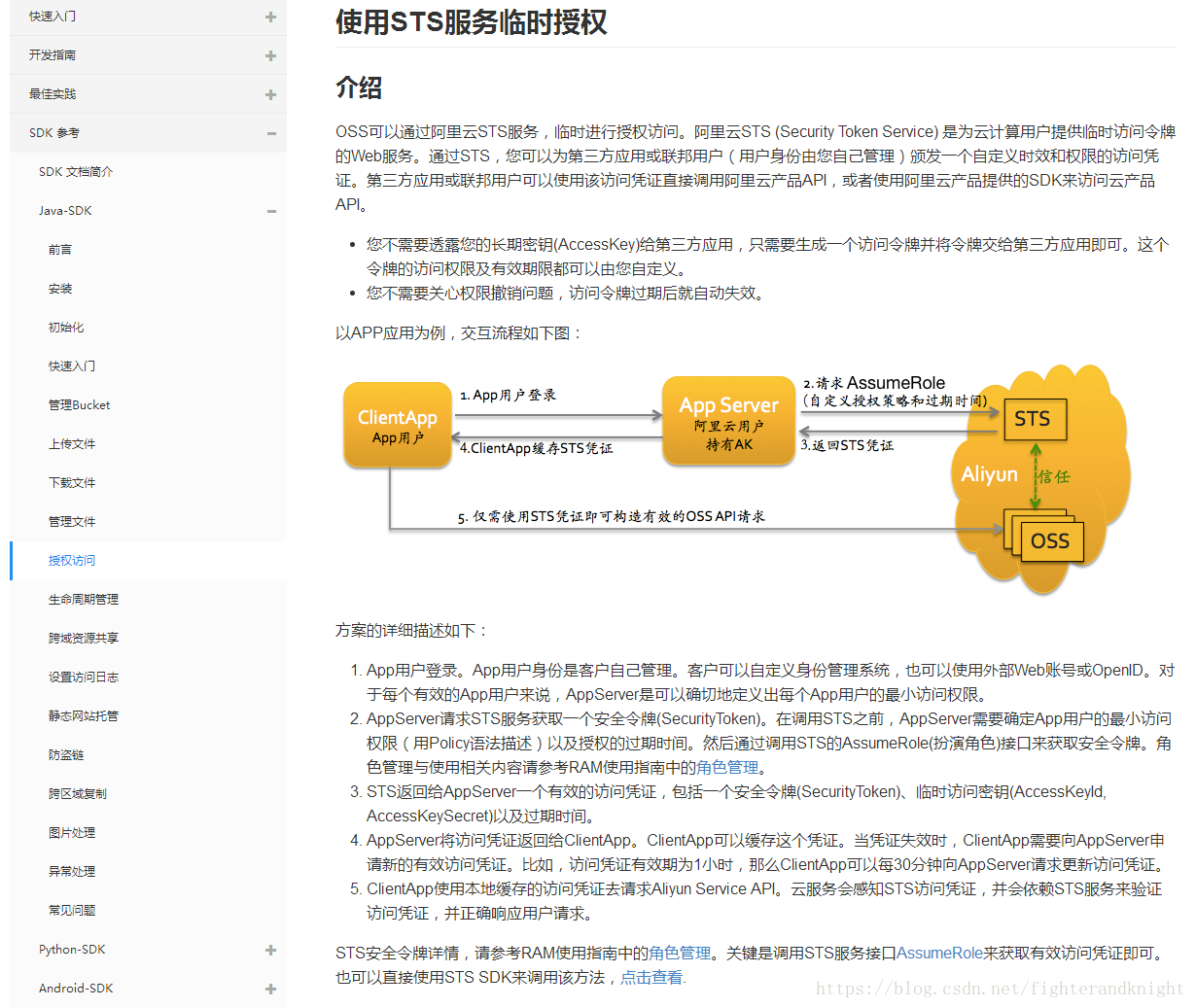The image size is (1196, 1008).
Task: Expand the Python-SDK subsection plus icon
Action: [270, 950]
